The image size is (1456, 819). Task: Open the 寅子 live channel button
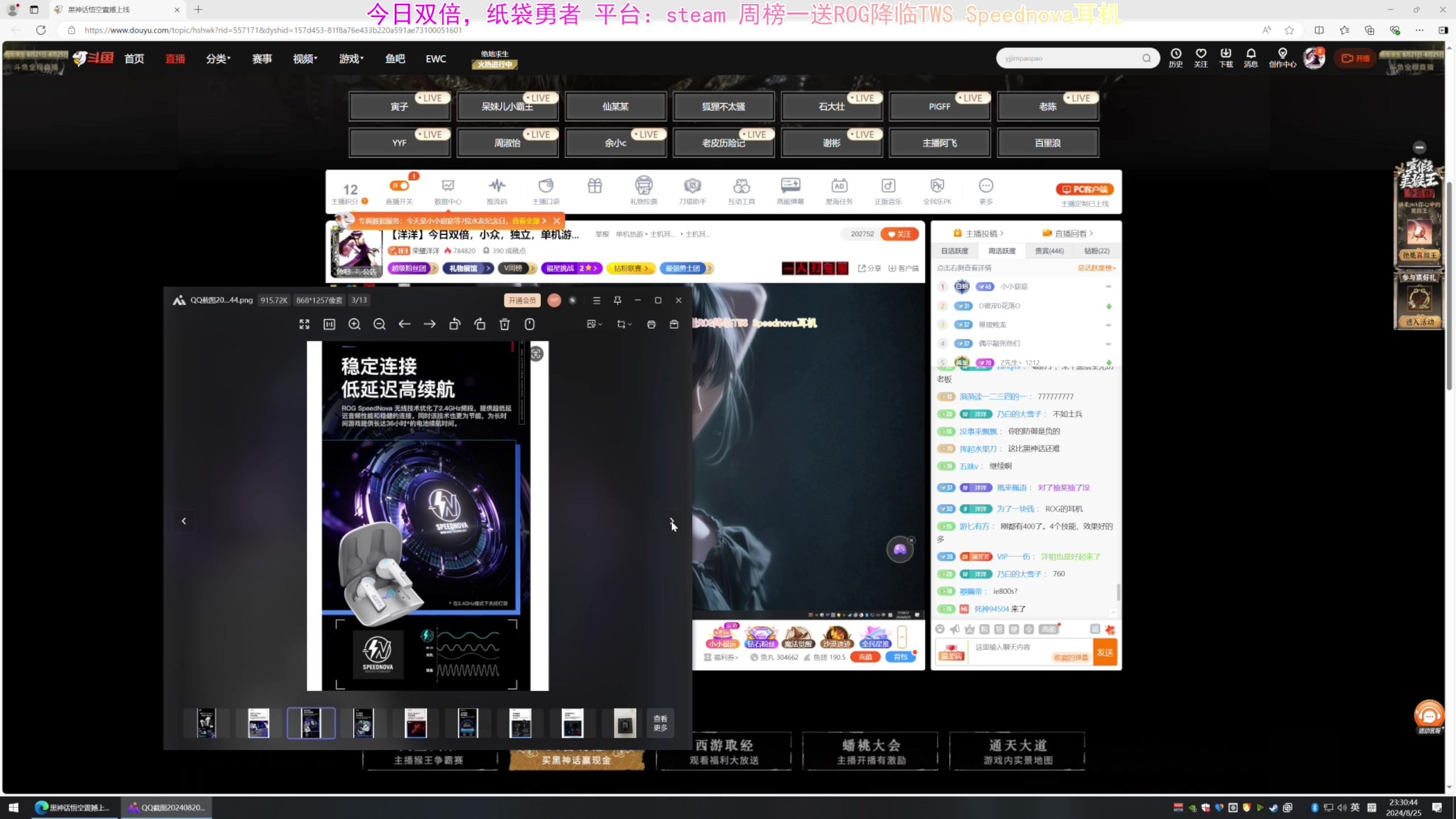click(x=399, y=106)
